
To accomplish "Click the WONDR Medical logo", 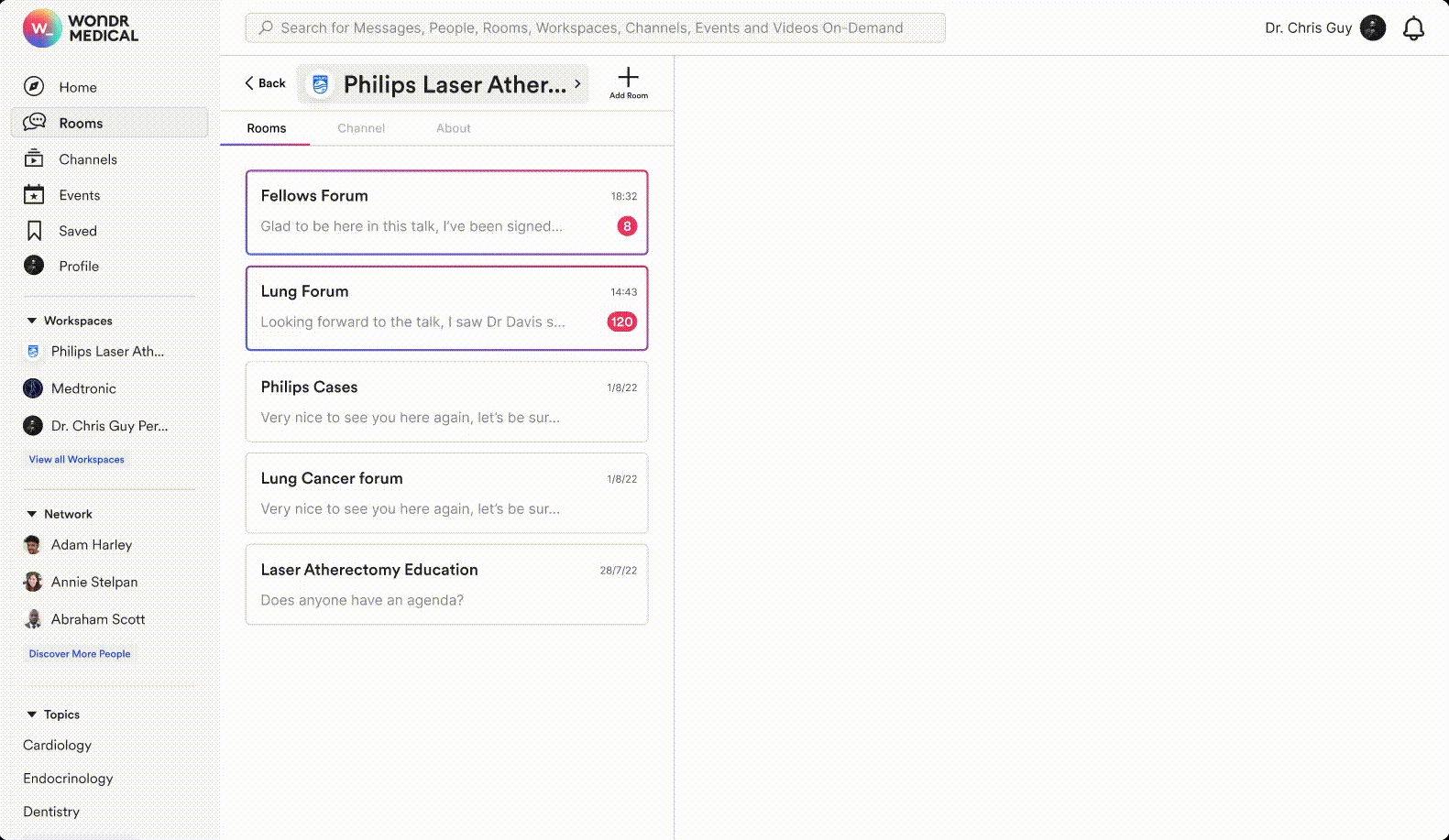I will (x=81, y=28).
